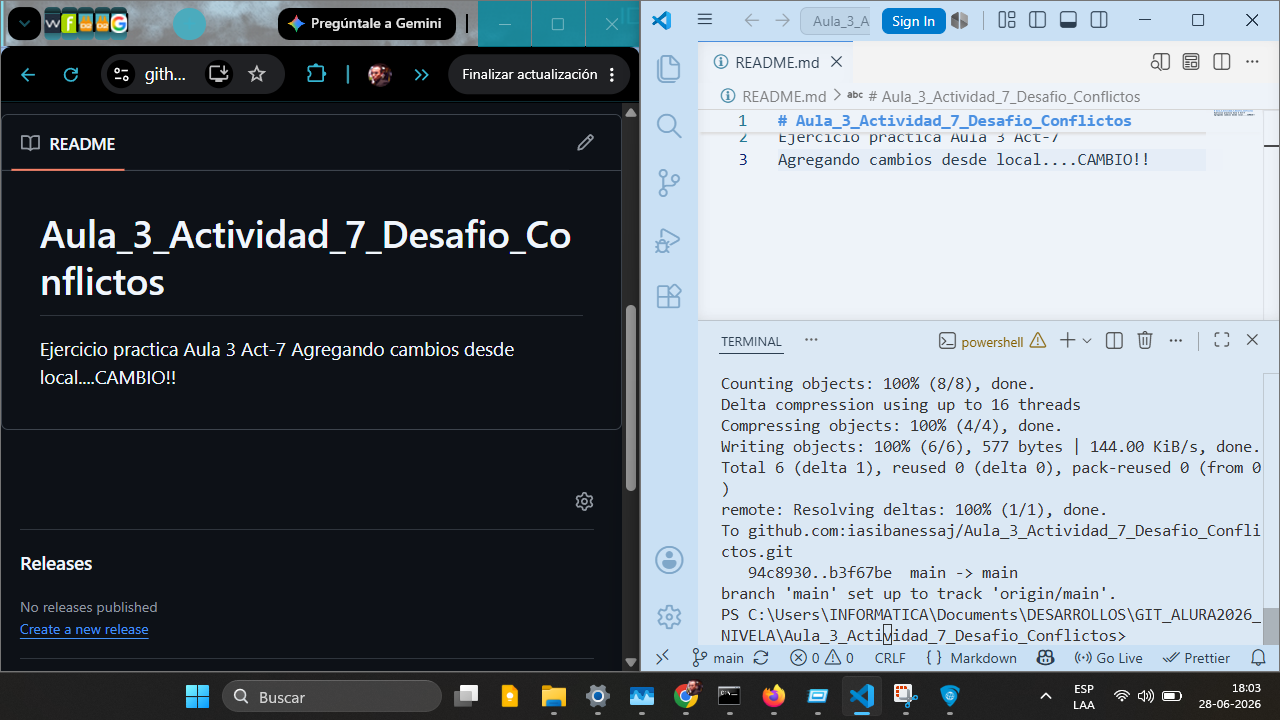Image resolution: width=1280 pixels, height=720 pixels.
Task: Close the terminal panel
Action: coord(1252,340)
